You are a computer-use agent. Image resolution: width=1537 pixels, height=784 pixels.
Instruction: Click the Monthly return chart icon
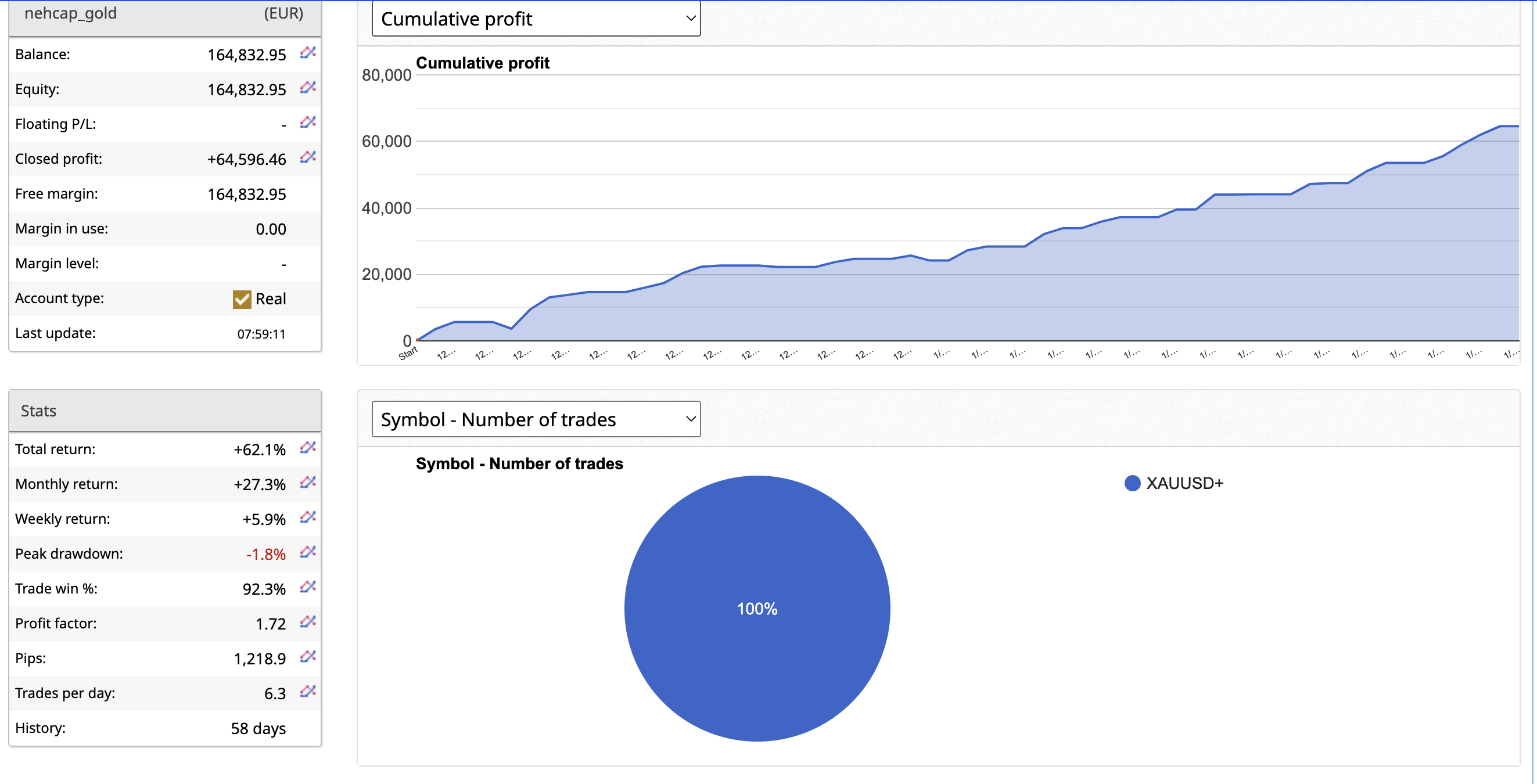tap(307, 482)
